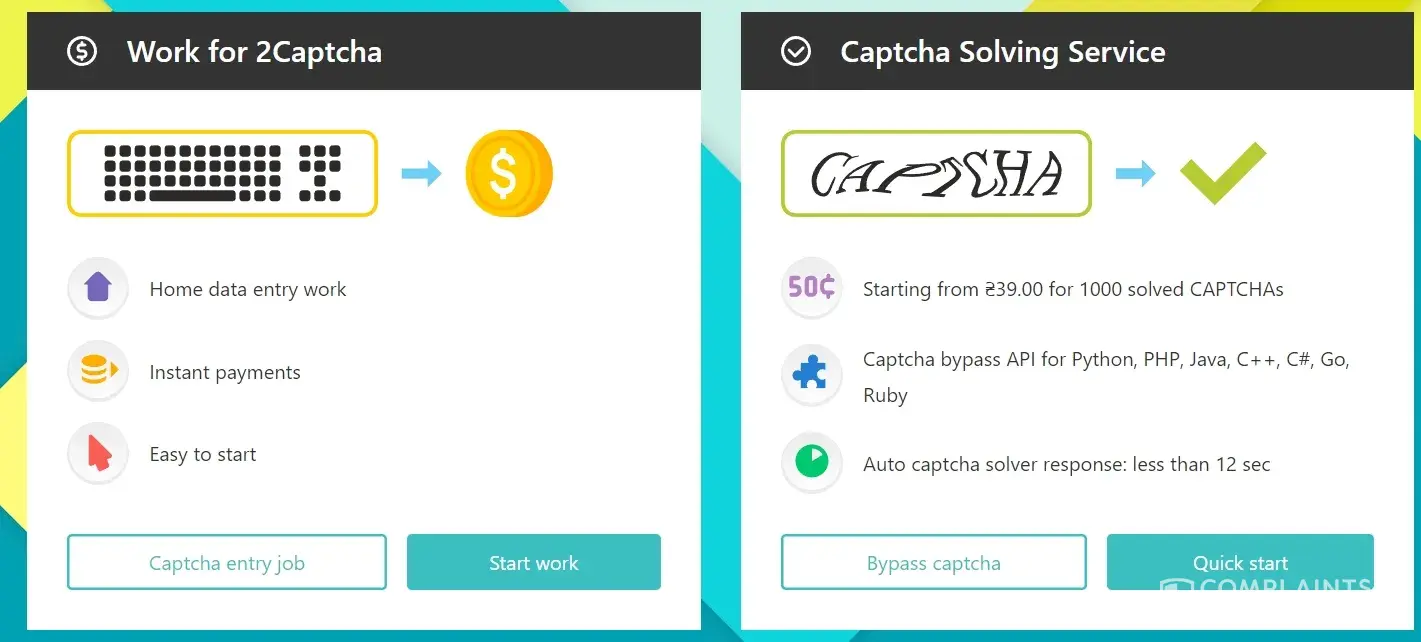Click the Home data entry work text
This screenshot has width=1421, height=642.
click(248, 290)
